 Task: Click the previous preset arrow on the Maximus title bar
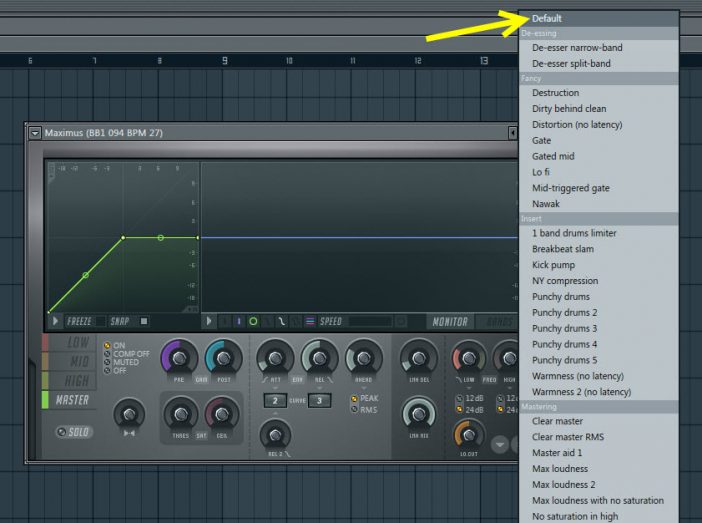pyautogui.click(x=513, y=133)
